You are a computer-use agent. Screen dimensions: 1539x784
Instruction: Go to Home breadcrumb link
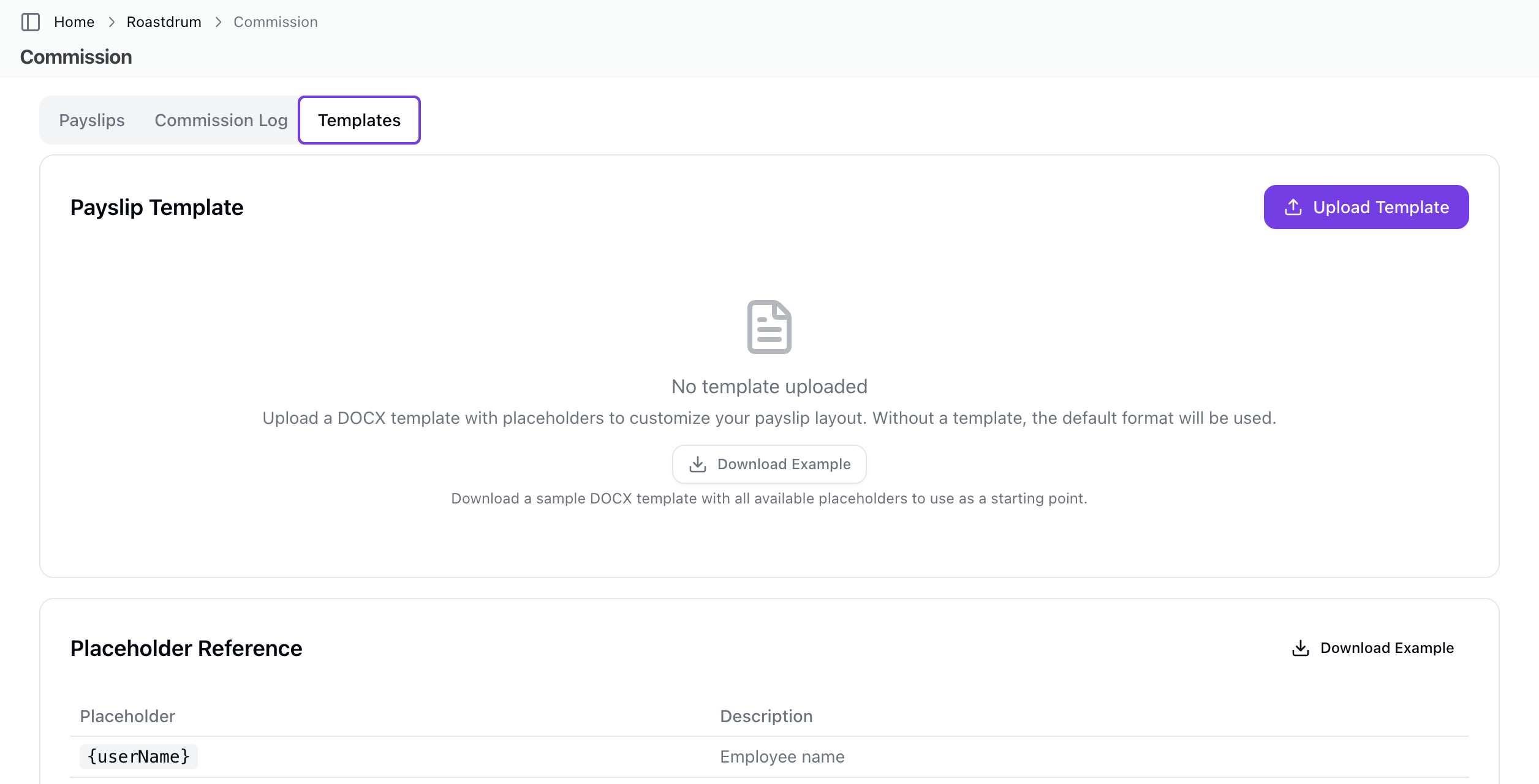pyautogui.click(x=74, y=22)
